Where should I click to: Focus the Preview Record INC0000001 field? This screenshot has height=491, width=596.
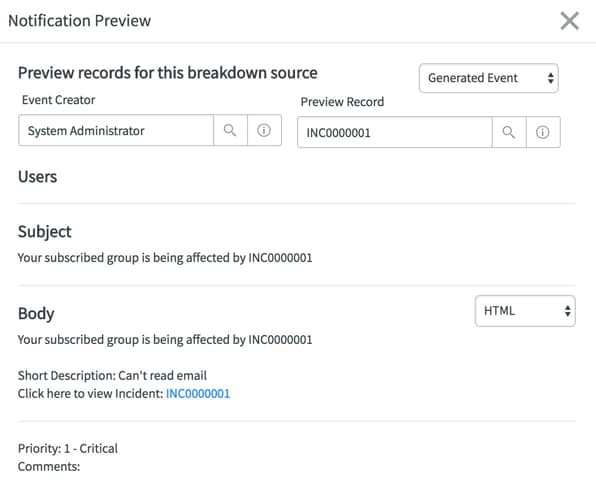(x=395, y=132)
